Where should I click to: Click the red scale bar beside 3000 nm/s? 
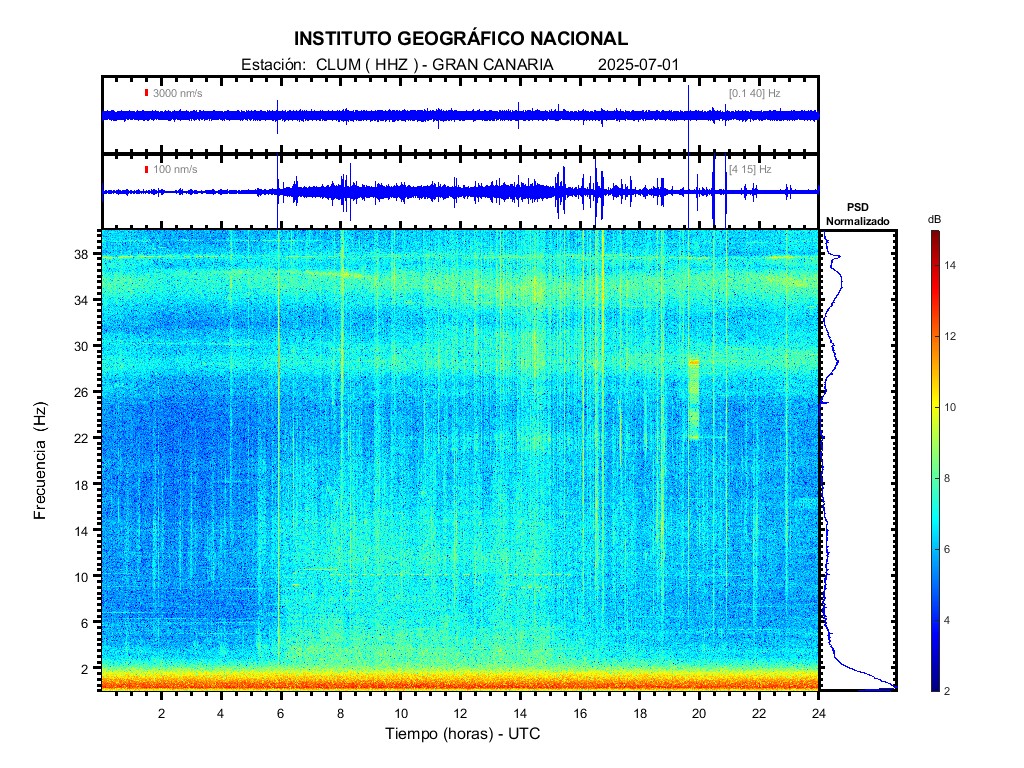[146, 93]
